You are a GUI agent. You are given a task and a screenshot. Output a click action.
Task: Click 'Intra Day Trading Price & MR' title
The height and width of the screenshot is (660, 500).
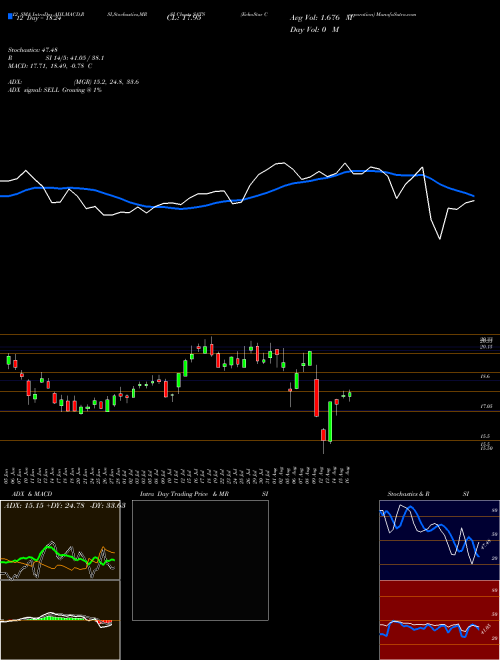184,494
